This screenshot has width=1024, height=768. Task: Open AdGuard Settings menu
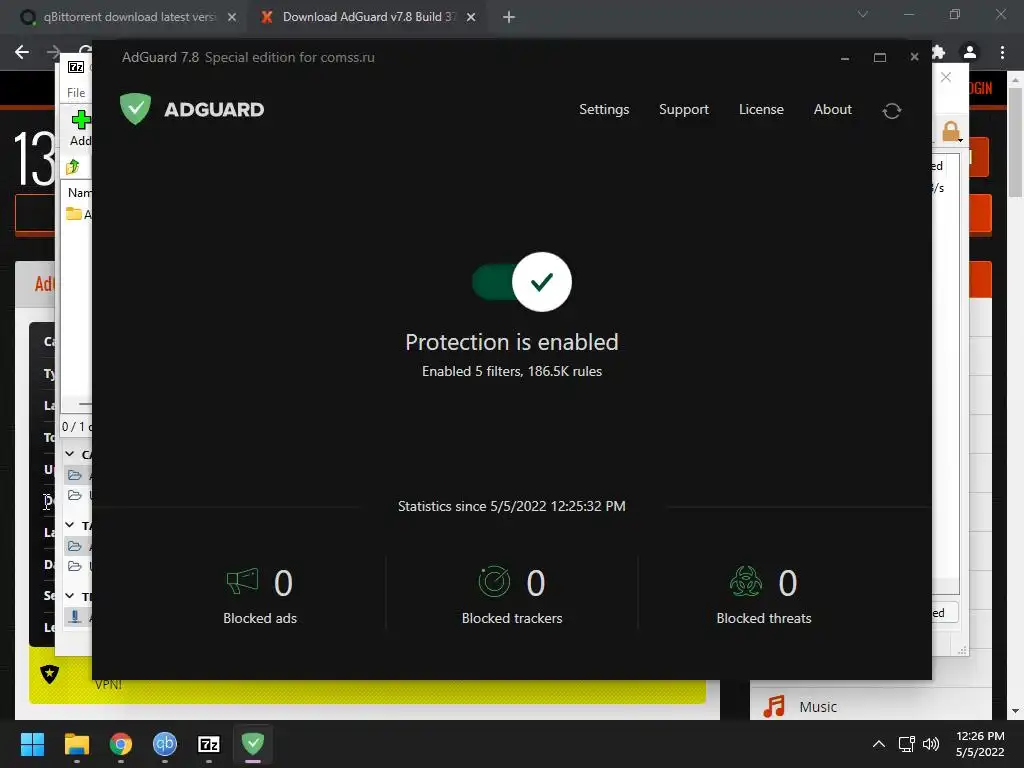(604, 110)
